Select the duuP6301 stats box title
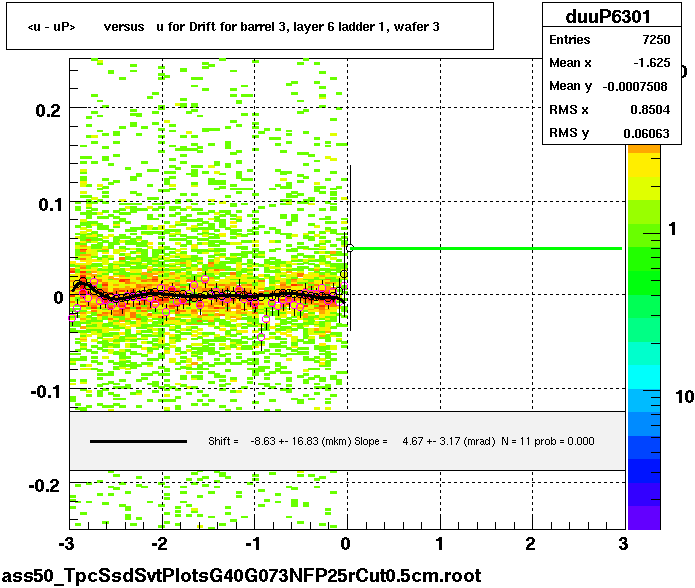 pos(608,17)
